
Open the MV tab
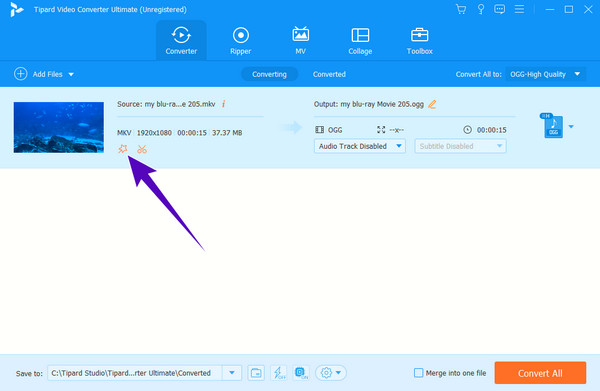pyautogui.click(x=300, y=40)
